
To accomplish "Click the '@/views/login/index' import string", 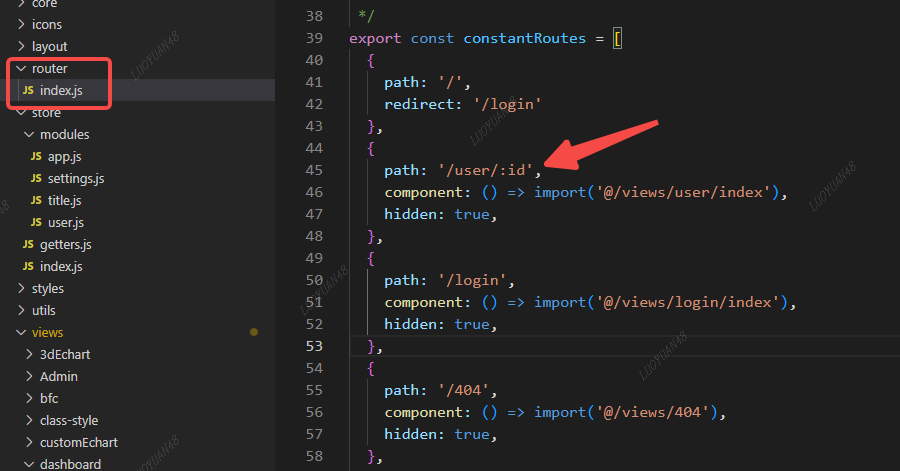I will click(688, 302).
